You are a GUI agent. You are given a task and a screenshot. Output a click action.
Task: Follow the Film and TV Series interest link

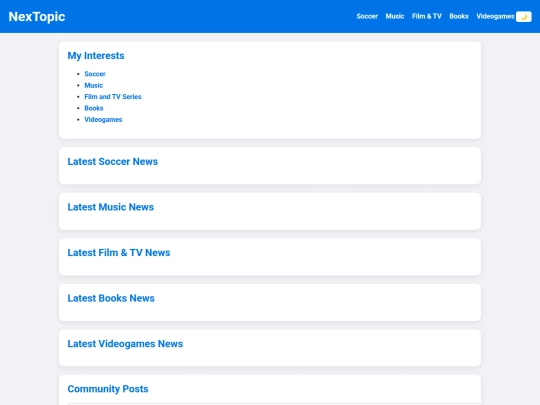click(113, 97)
